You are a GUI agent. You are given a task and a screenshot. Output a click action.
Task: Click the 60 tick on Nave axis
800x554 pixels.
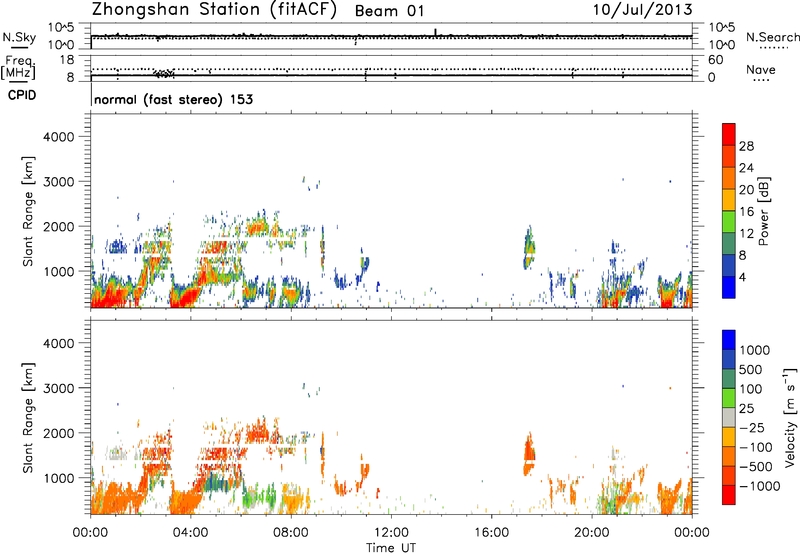point(715,60)
